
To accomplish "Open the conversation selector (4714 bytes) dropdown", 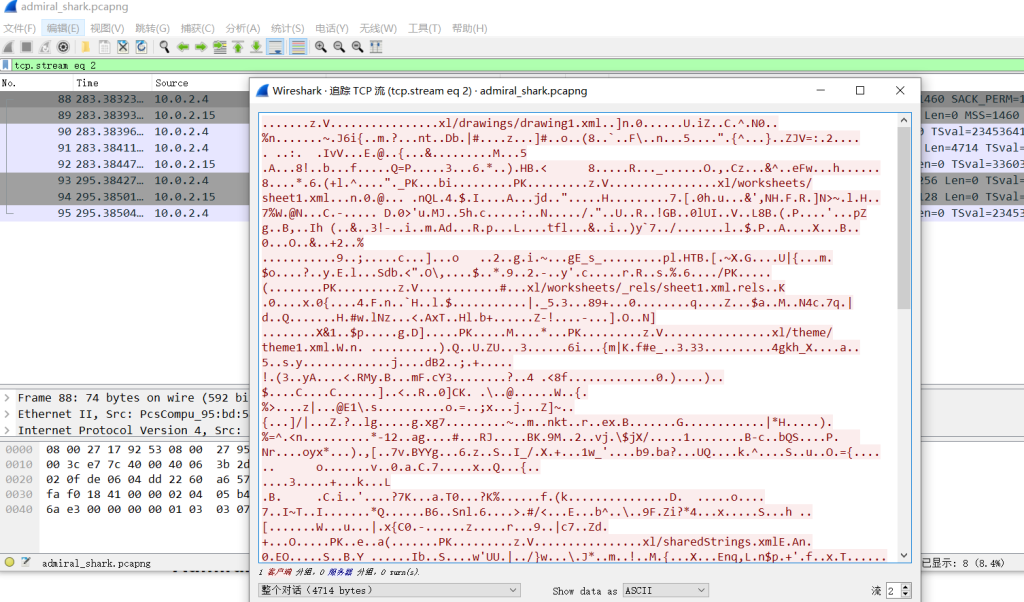I will (389, 590).
